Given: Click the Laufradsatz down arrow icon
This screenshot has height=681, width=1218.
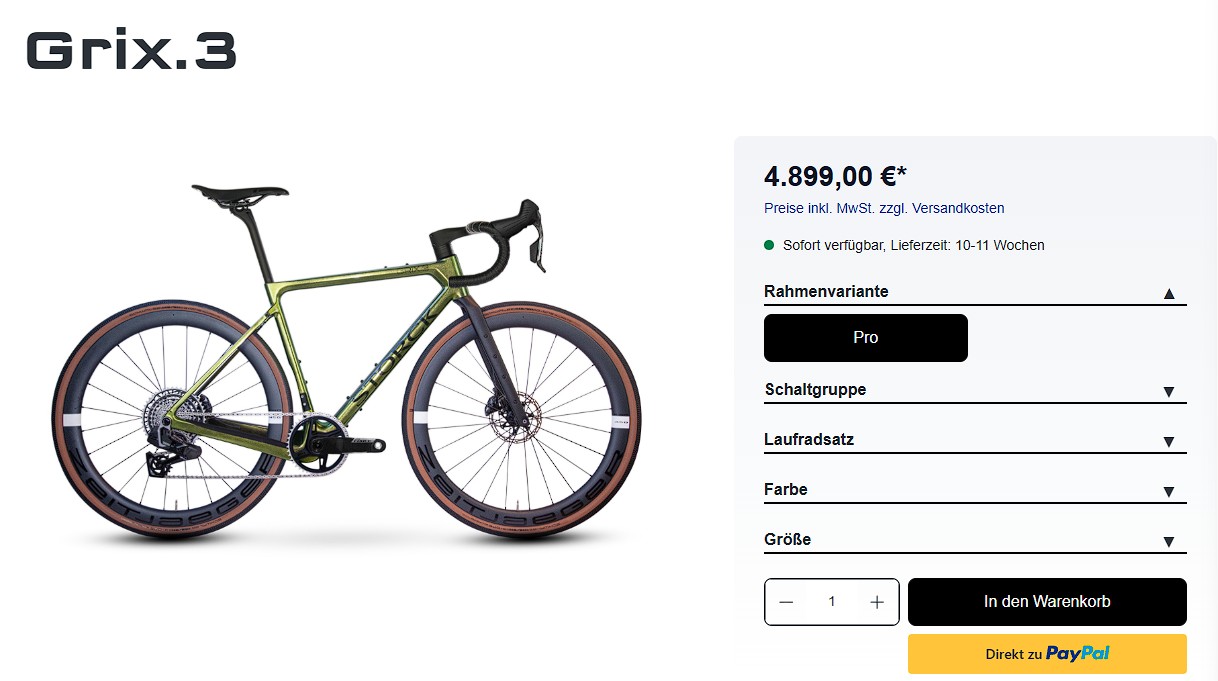Looking at the screenshot, I should tap(1168, 442).
